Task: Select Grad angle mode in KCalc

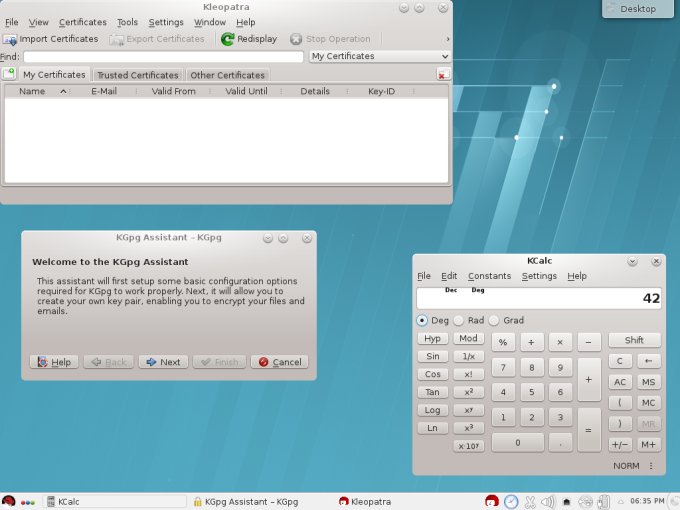Action: pos(506,320)
